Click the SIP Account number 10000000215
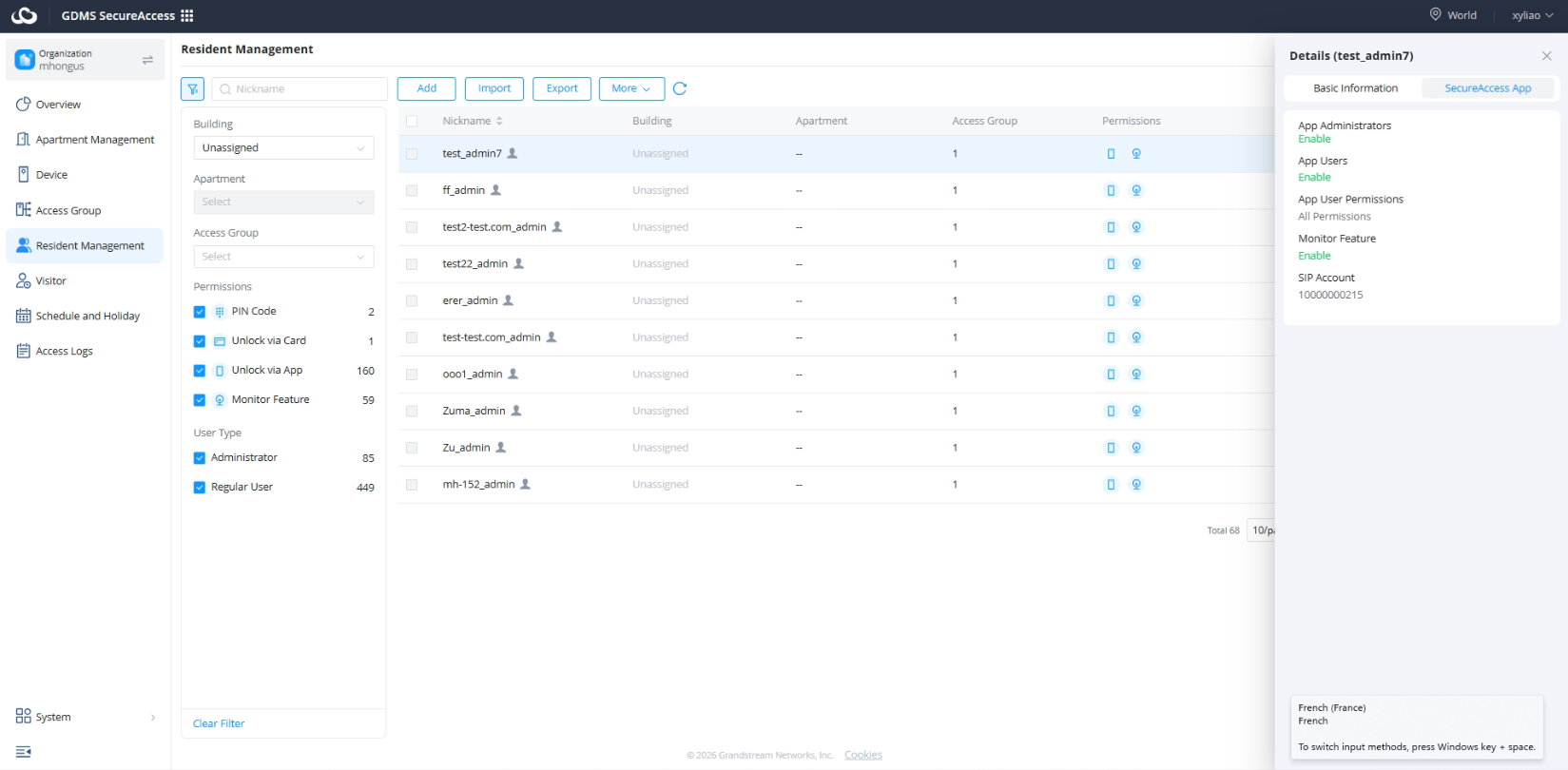1568x770 pixels. click(x=1330, y=296)
